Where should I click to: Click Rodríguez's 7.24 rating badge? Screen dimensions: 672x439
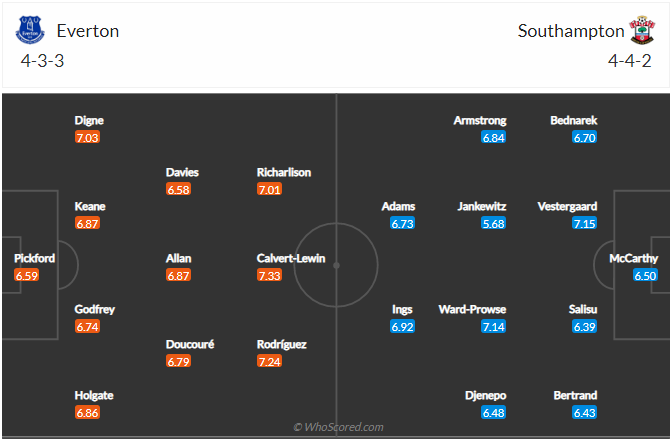(x=270, y=361)
